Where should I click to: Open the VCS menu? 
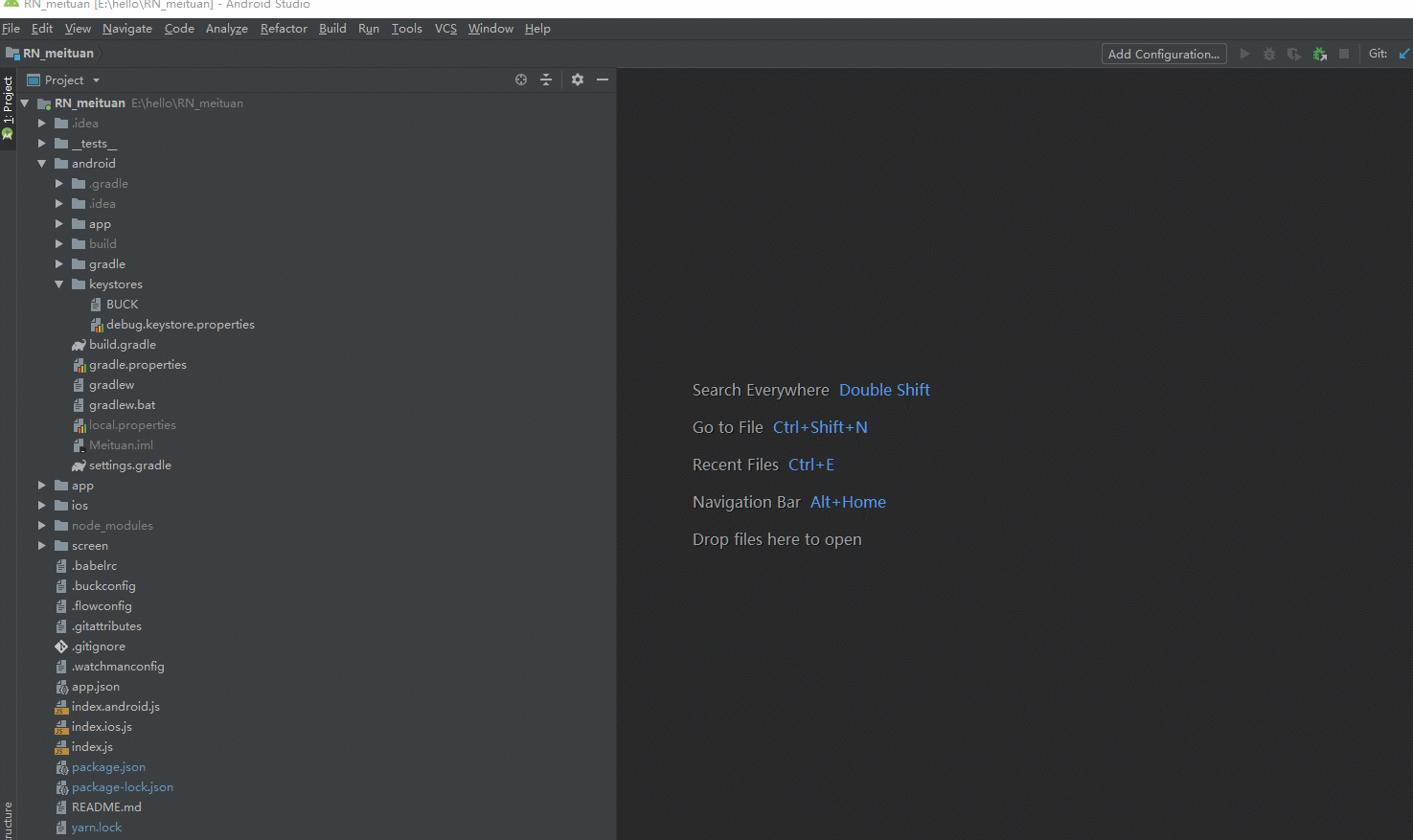tap(445, 29)
